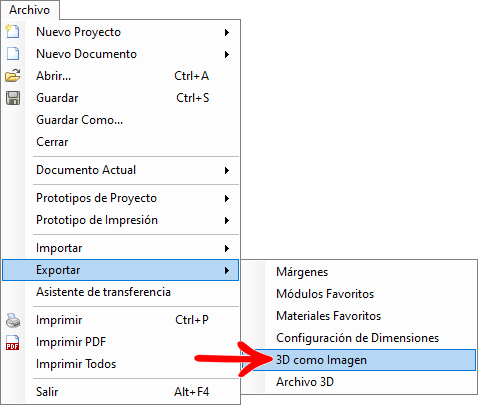Click the Nuevo Documento blank page icon
This screenshot has height=405, width=478.
point(13,54)
